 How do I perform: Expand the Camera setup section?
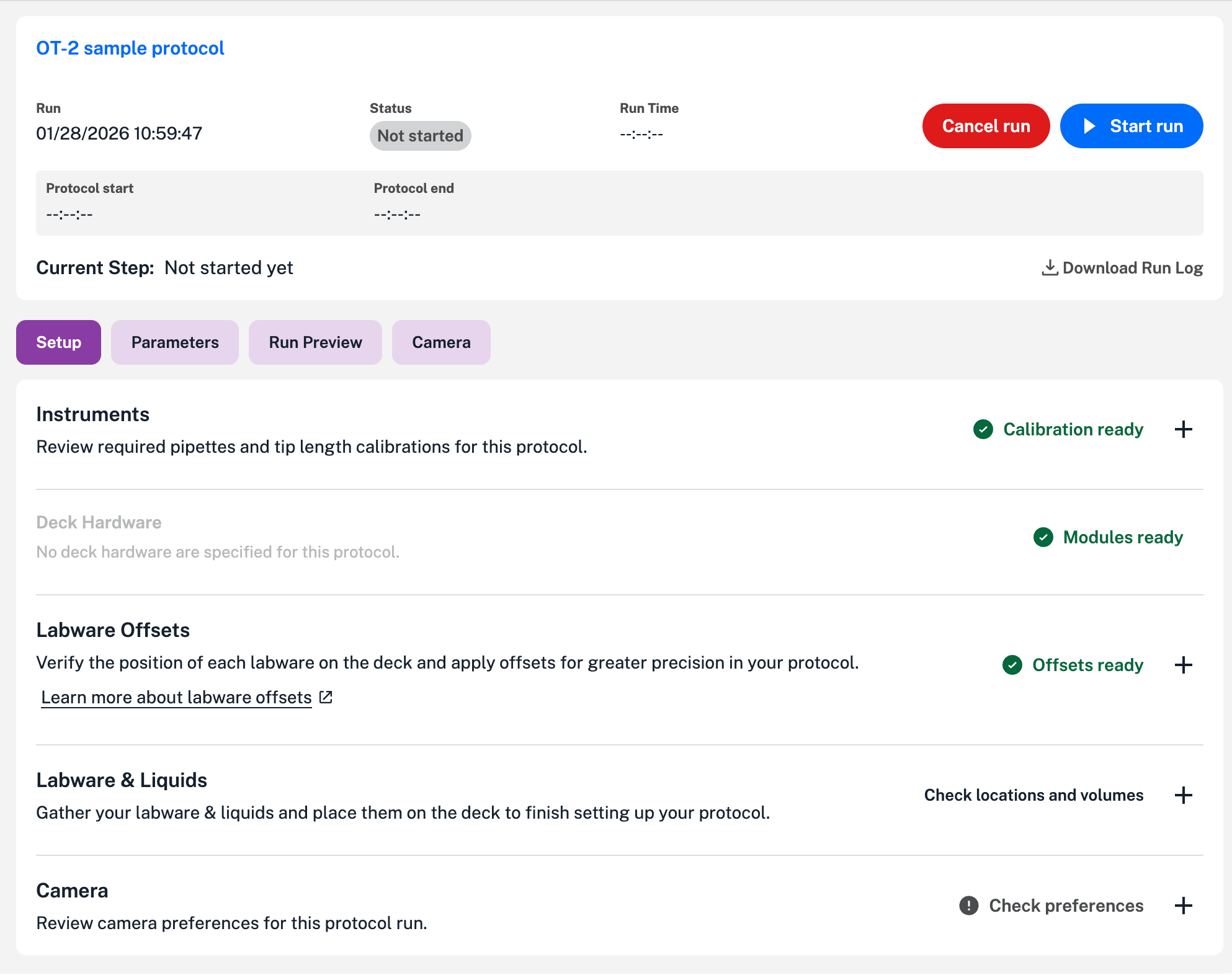tap(1183, 906)
